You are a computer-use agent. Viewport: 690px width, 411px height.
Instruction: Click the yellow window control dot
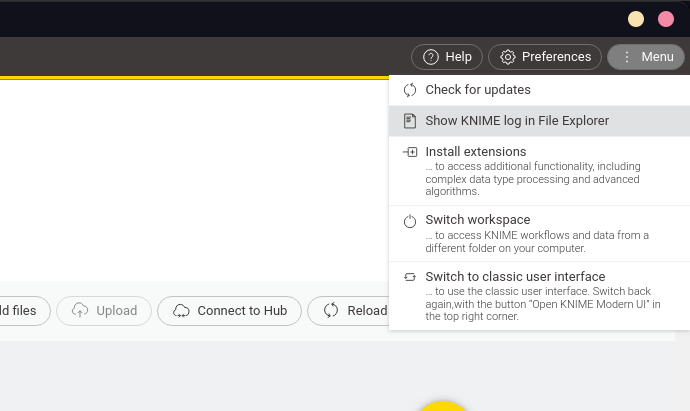[x=636, y=19]
